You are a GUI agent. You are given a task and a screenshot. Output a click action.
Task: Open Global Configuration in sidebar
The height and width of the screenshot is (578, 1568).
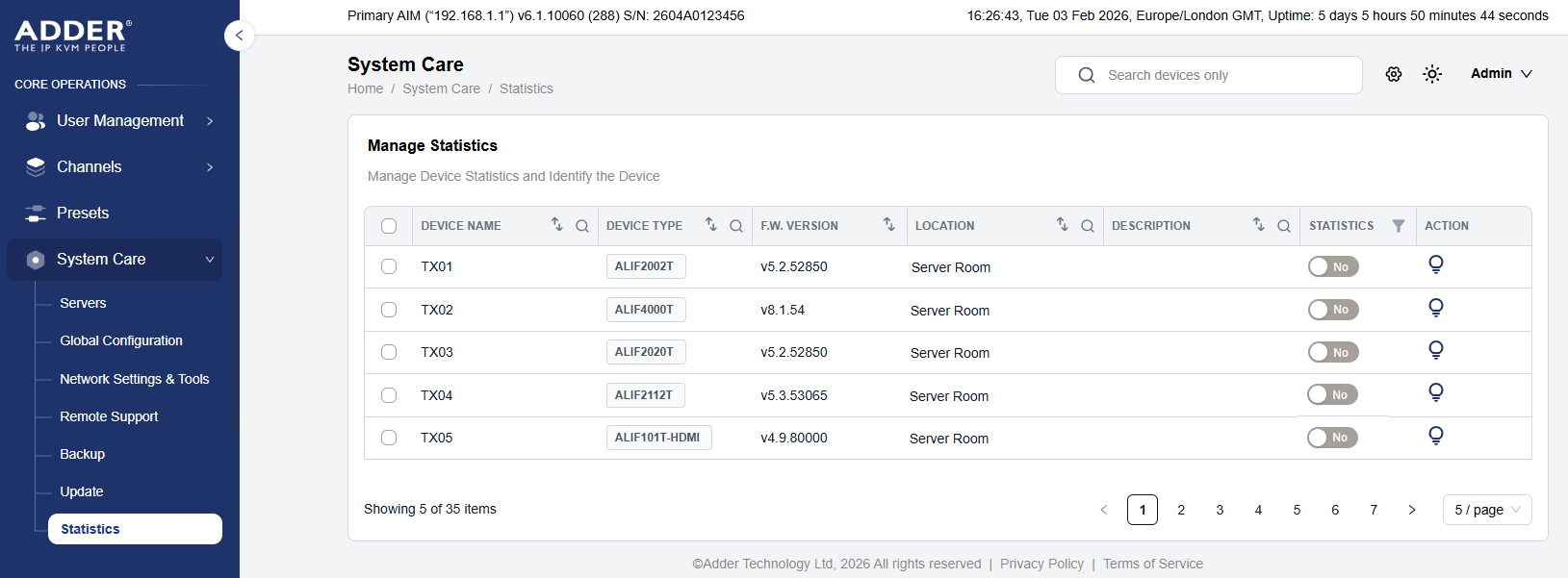click(121, 340)
